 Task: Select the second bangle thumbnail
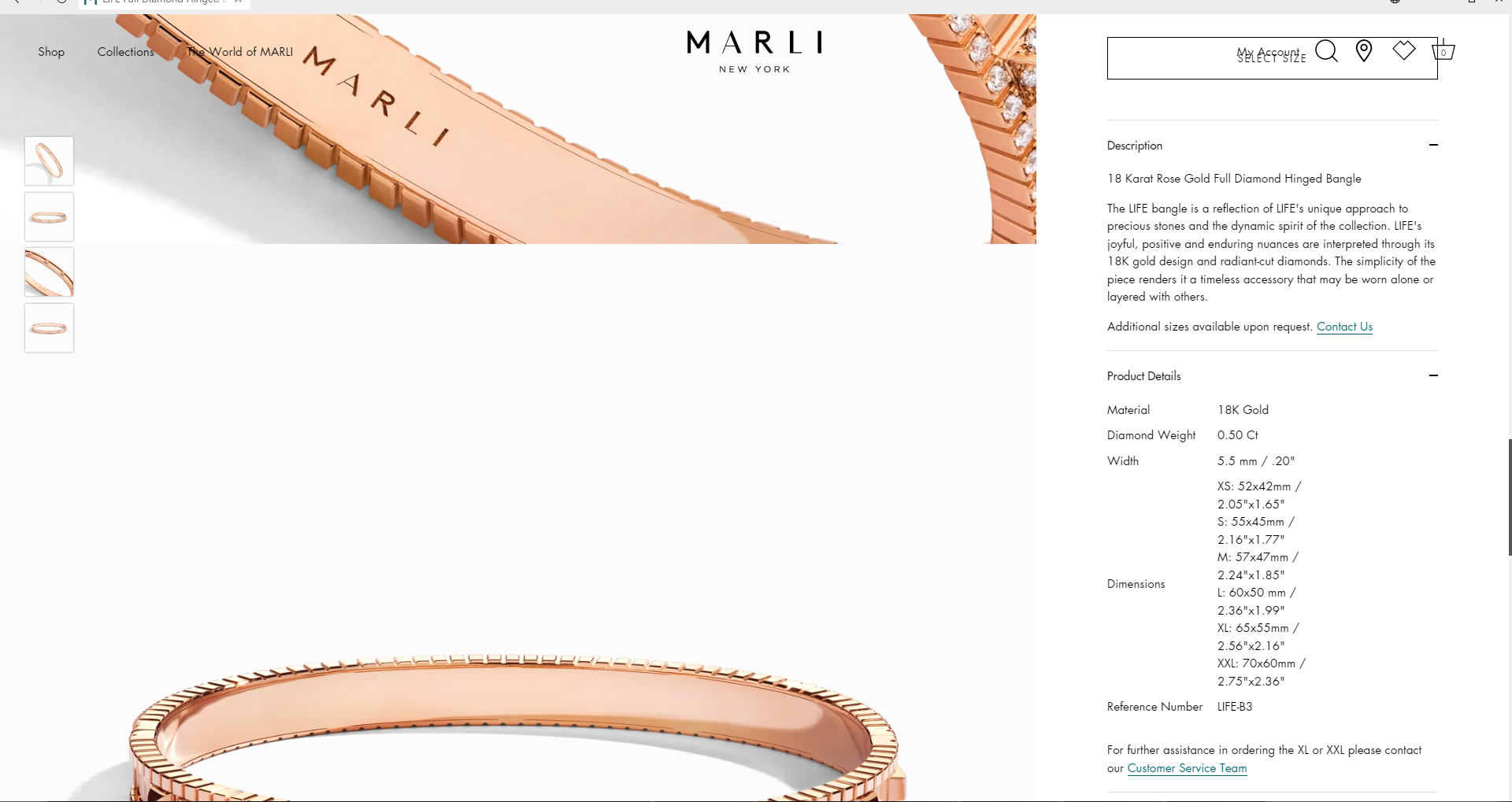click(49, 217)
